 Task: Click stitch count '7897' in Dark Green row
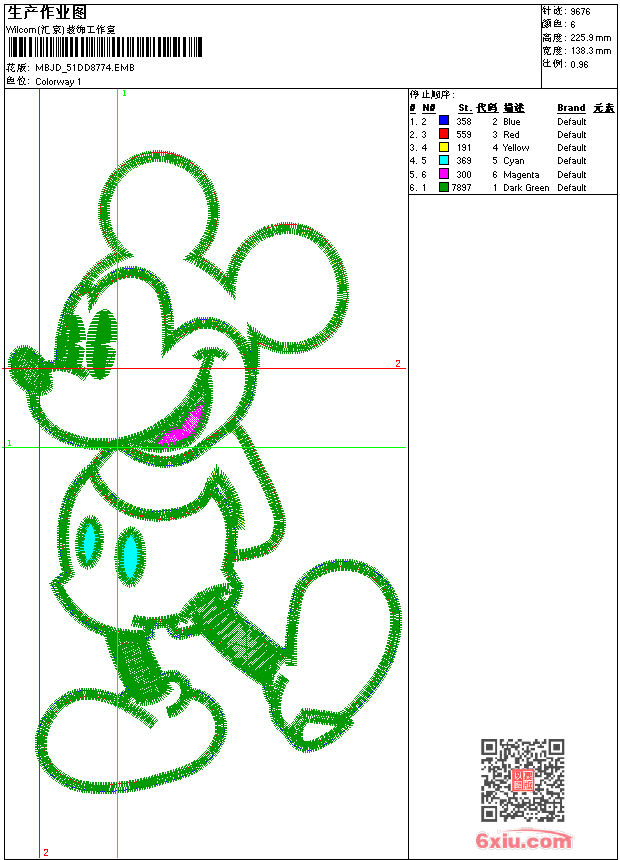pos(461,188)
